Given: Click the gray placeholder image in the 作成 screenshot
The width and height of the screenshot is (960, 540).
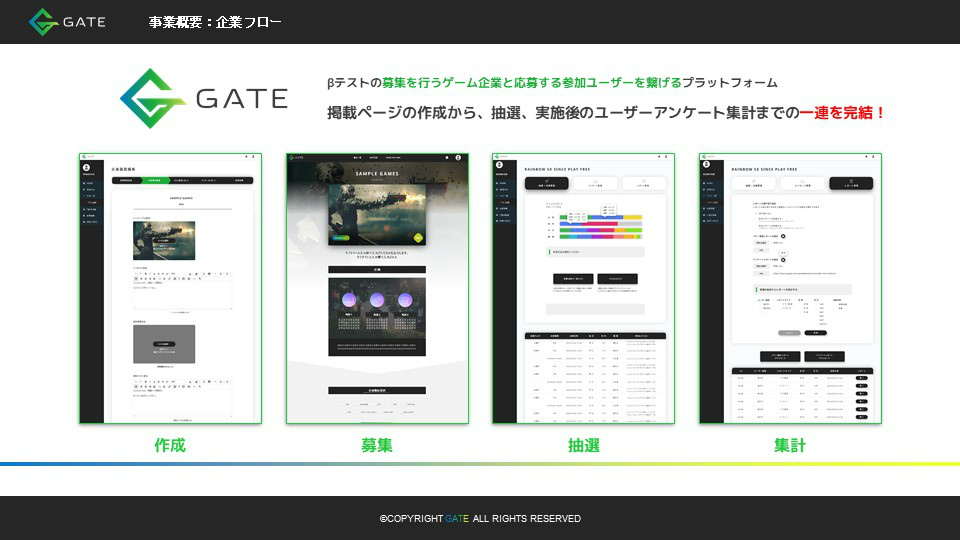Looking at the screenshot, I should tap(164, 344).
